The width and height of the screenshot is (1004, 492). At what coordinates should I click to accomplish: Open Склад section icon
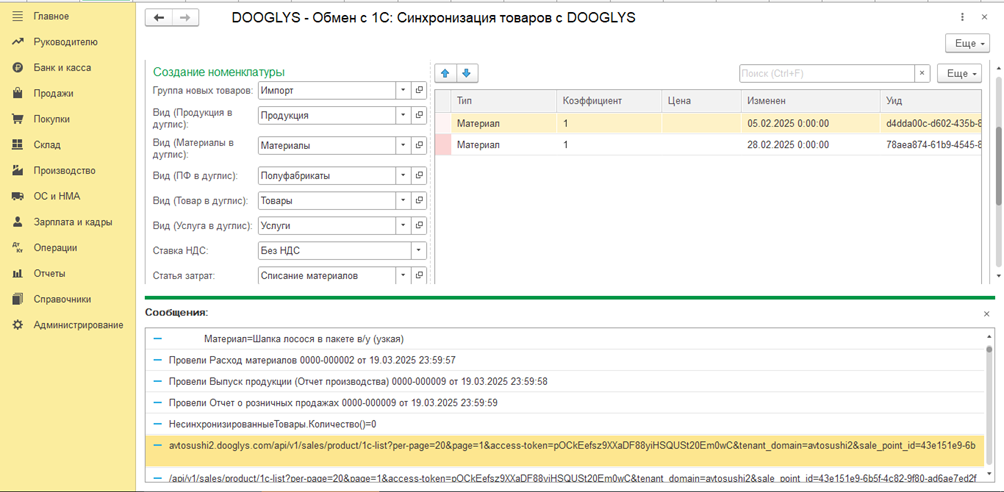pos(18,145)
